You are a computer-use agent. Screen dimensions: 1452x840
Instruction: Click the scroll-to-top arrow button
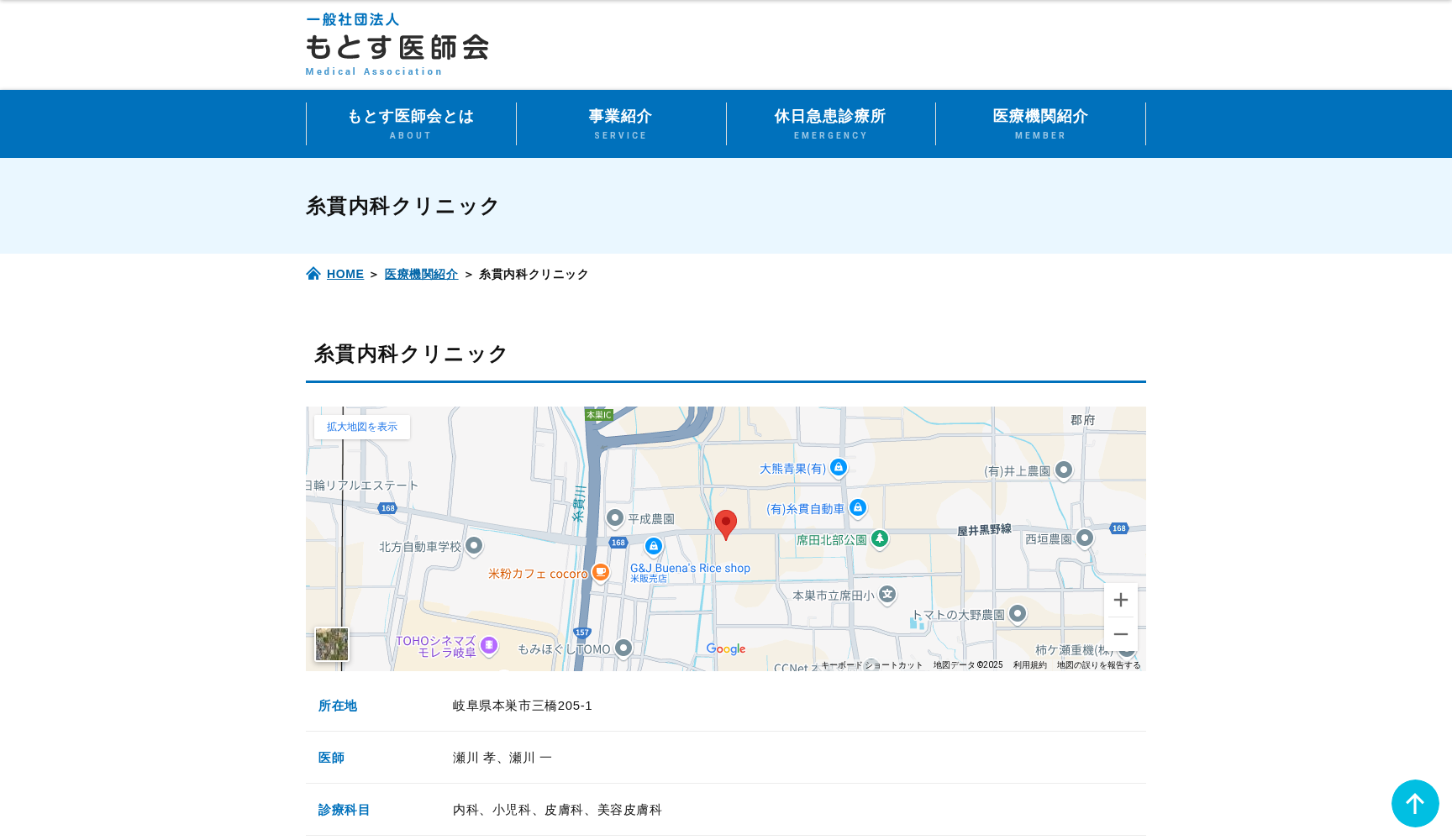1416,804
